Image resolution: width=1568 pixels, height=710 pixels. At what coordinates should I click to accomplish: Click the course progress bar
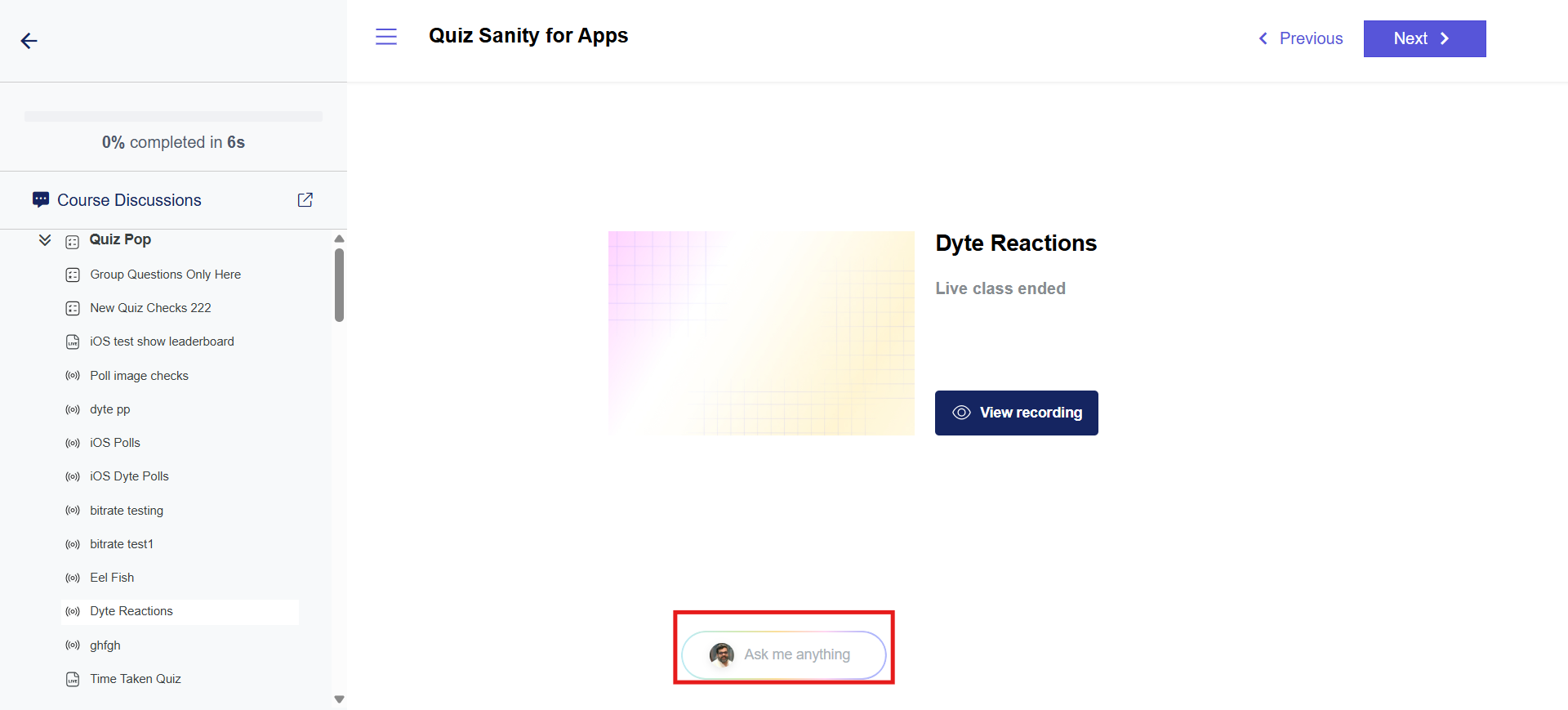pos(173,117)
